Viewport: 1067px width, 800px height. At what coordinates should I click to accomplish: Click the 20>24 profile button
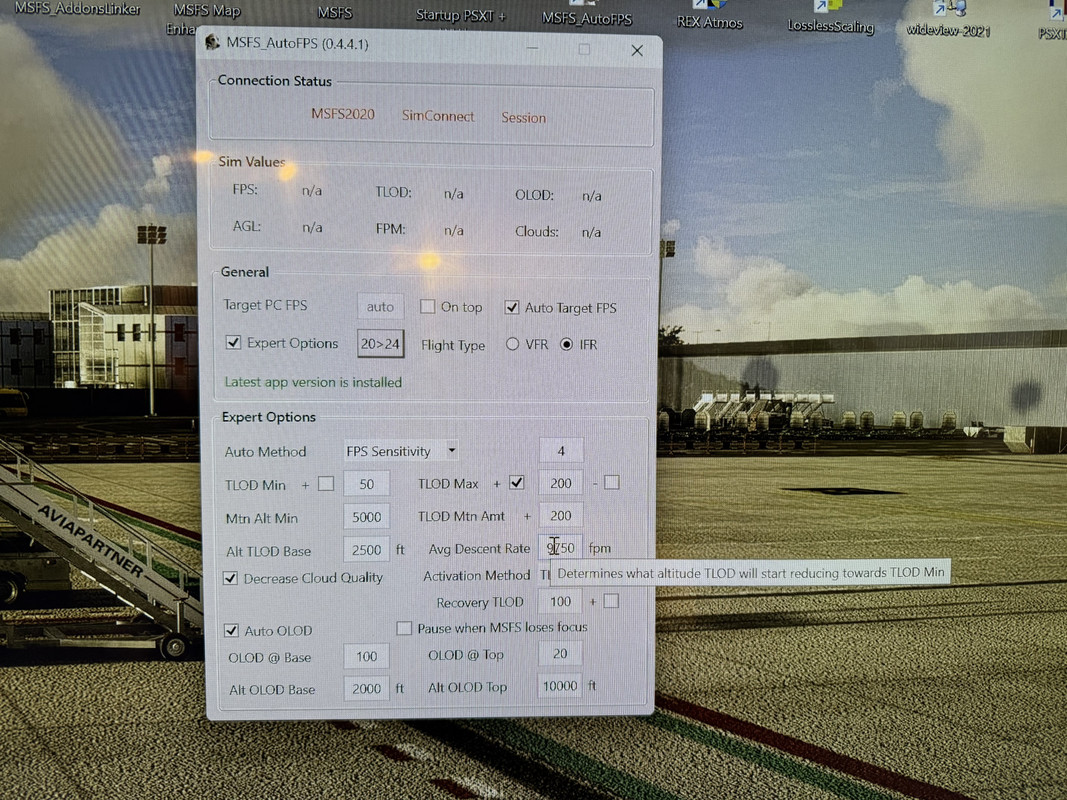pos(380,344)
